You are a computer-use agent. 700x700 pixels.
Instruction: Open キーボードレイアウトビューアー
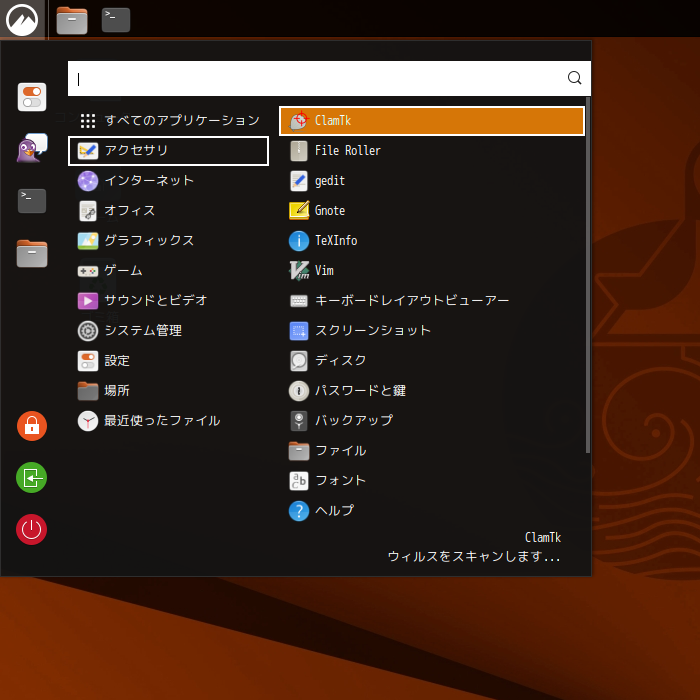click(x=432, y=300)
